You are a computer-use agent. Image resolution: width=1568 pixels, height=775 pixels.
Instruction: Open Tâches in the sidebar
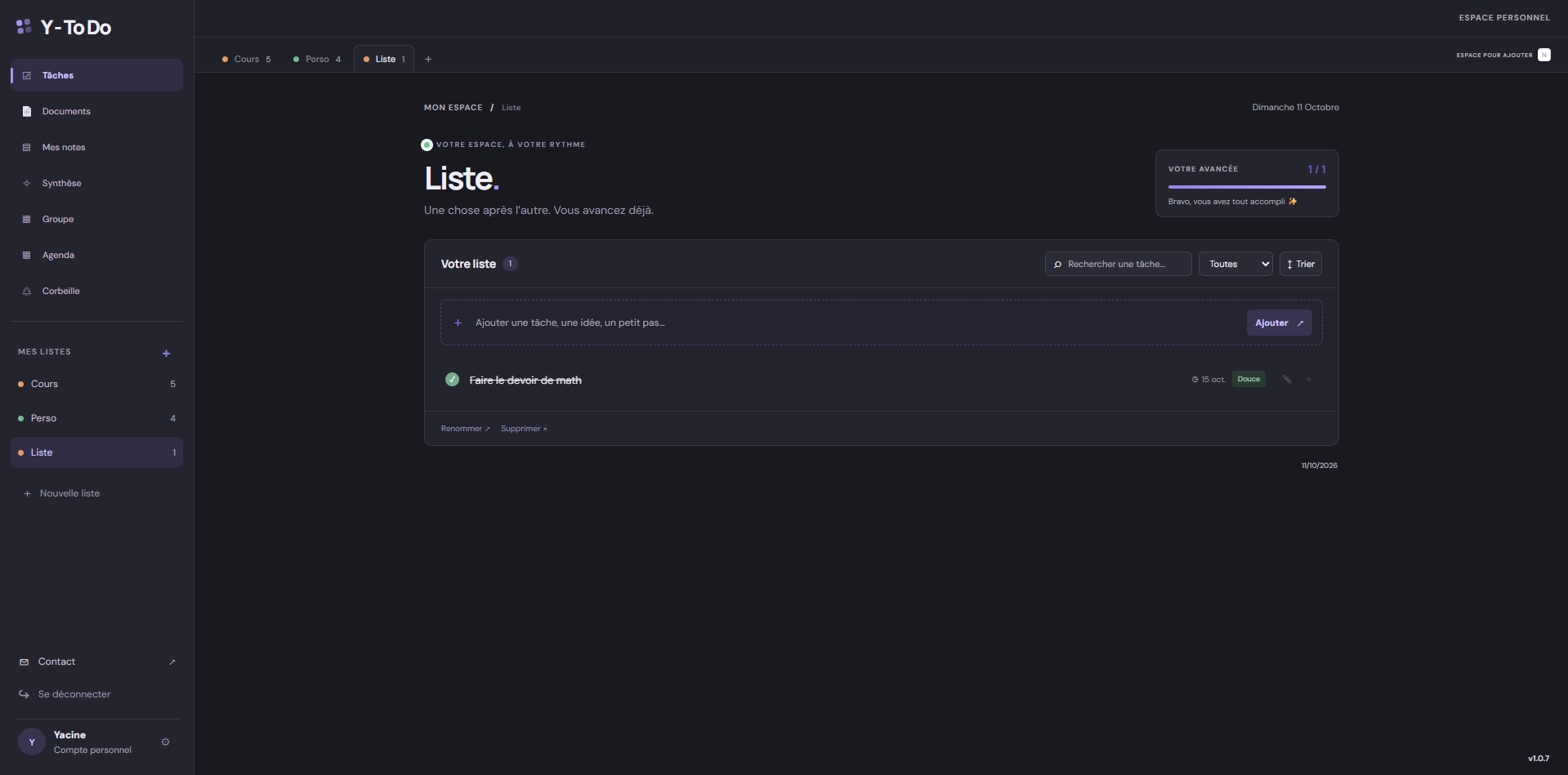pos(96,75)
